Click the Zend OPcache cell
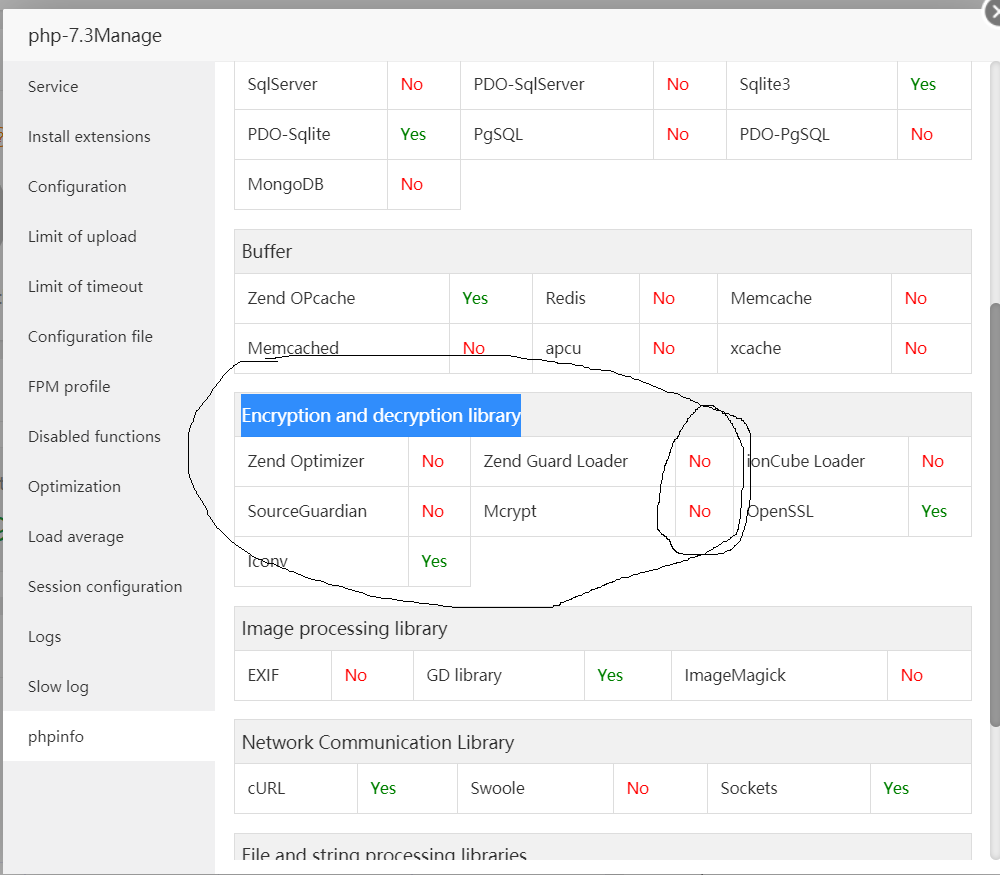Screen dimensions: 1000x875 [x=301, y=298]
